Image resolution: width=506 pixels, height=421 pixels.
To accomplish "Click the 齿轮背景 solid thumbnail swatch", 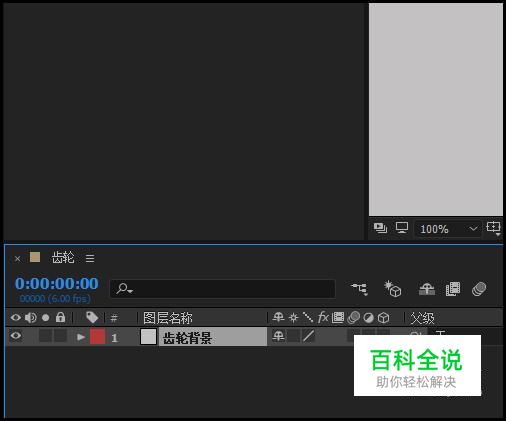I will (x=148, y=337).
